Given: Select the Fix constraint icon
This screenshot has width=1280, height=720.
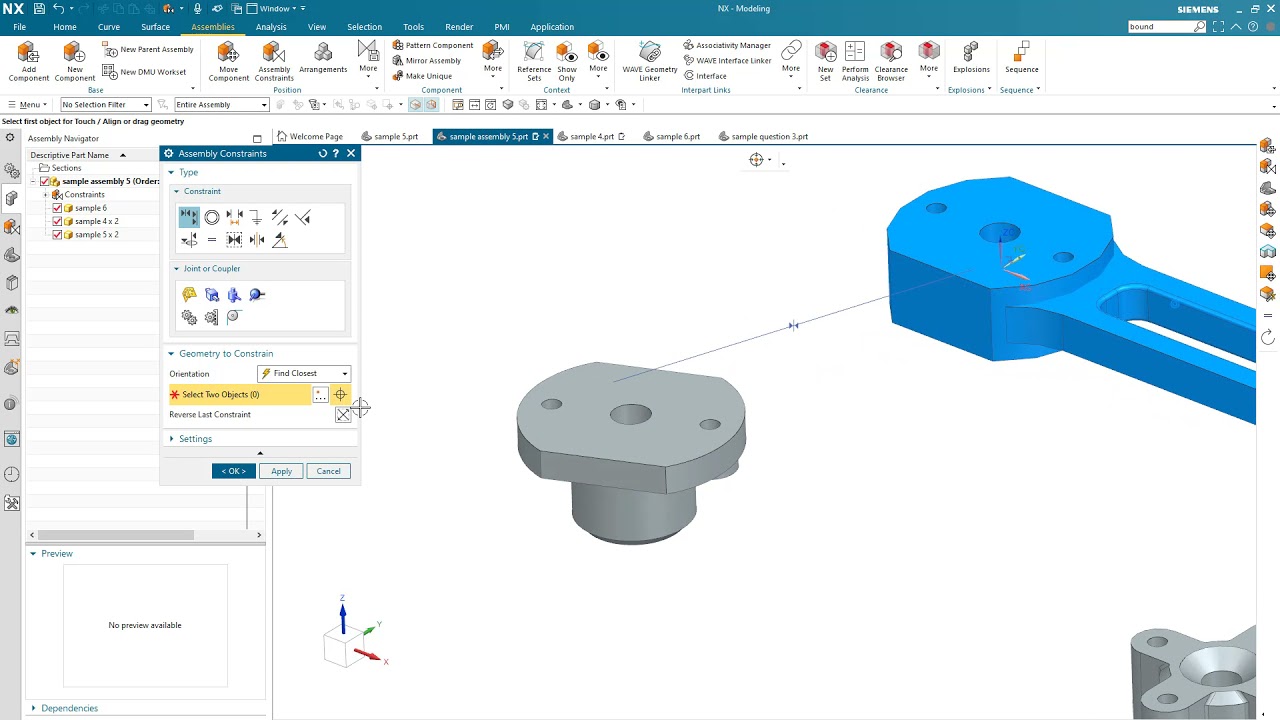Looking at the screenshot, I should (256, 217).
